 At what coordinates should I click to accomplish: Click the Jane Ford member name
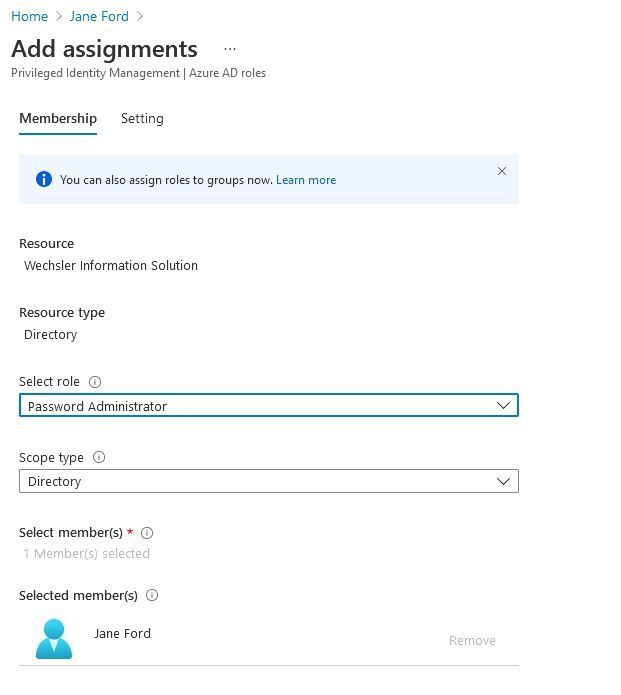coord(122,633)
